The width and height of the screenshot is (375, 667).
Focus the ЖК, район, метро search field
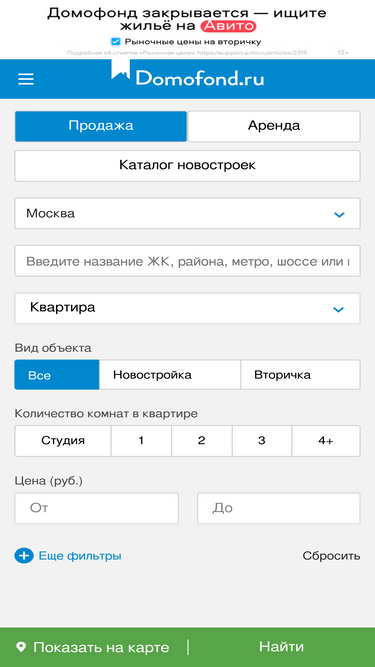tap(188, 261)
